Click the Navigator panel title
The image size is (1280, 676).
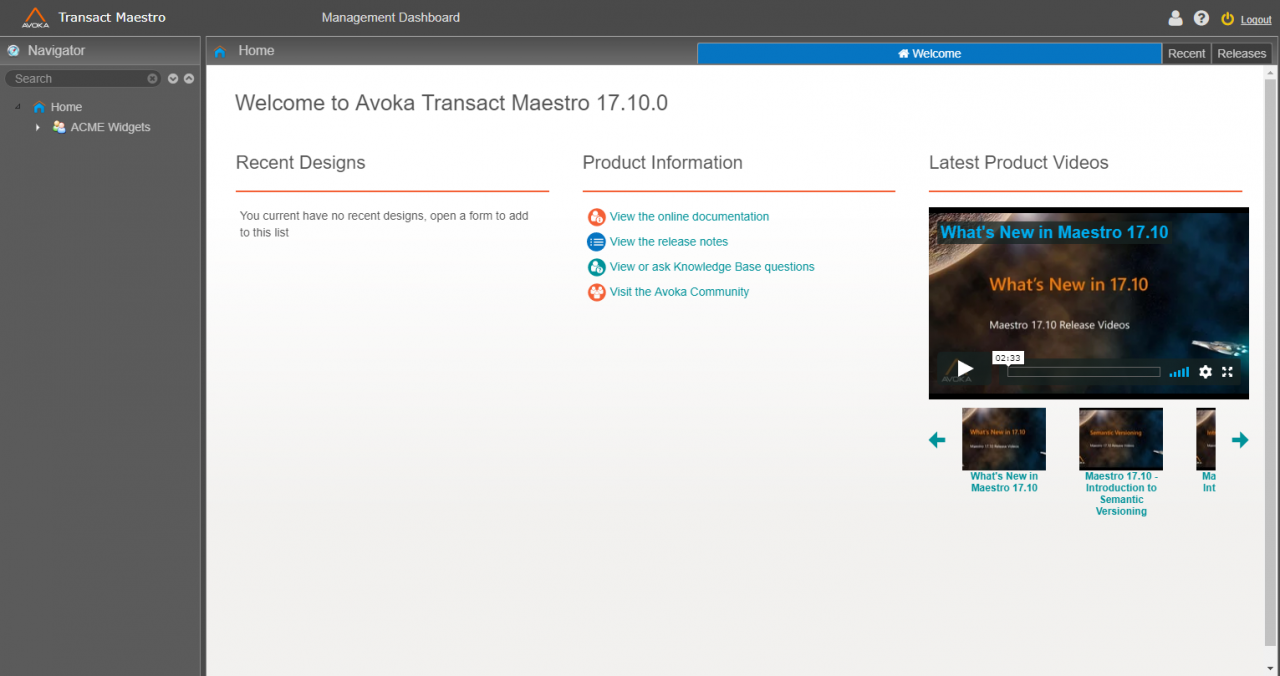(x=56, y=51)
